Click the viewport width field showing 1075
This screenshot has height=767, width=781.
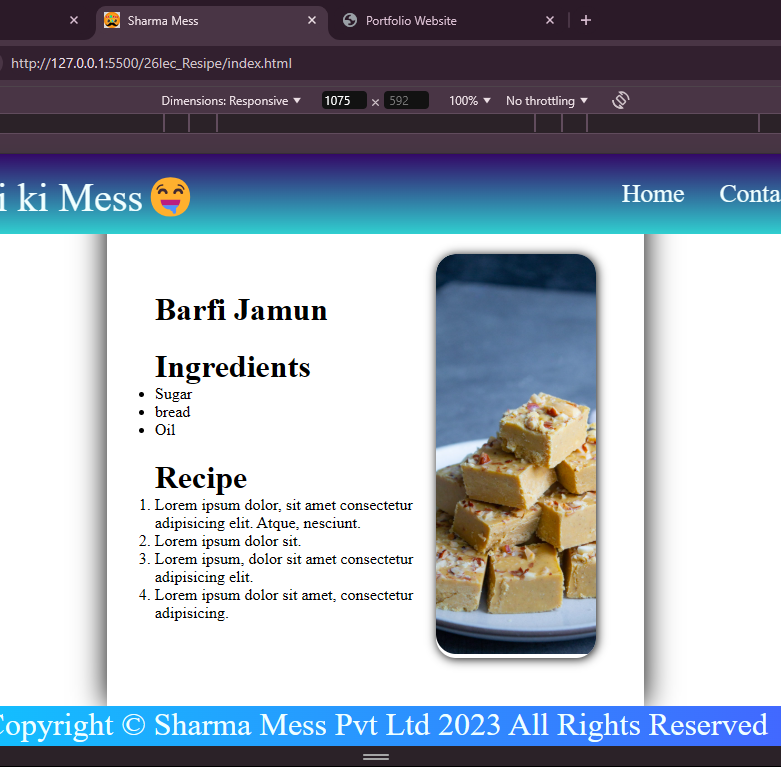344,101
